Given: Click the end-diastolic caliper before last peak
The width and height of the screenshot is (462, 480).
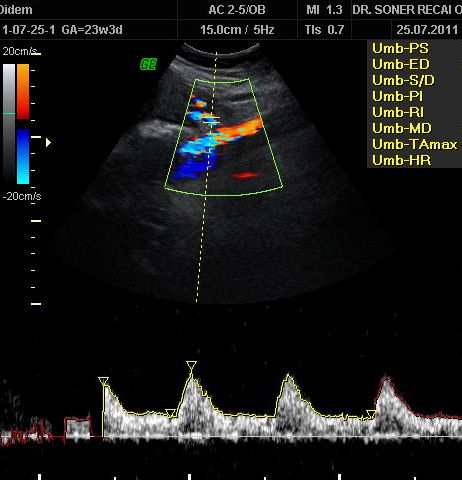Looking at the screenshot, I should click(x=371, y=414).
